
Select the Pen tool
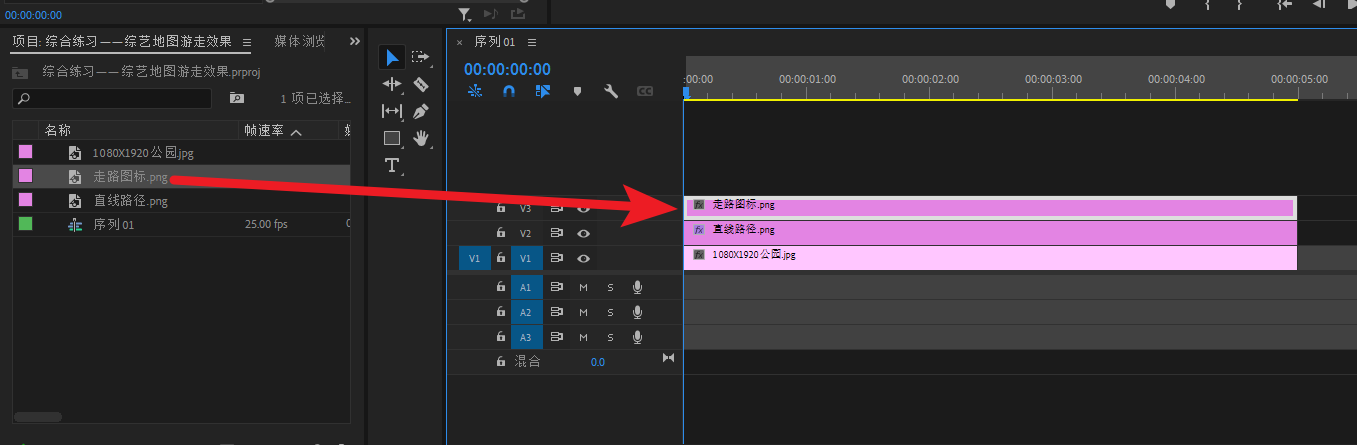click(421, 111)
